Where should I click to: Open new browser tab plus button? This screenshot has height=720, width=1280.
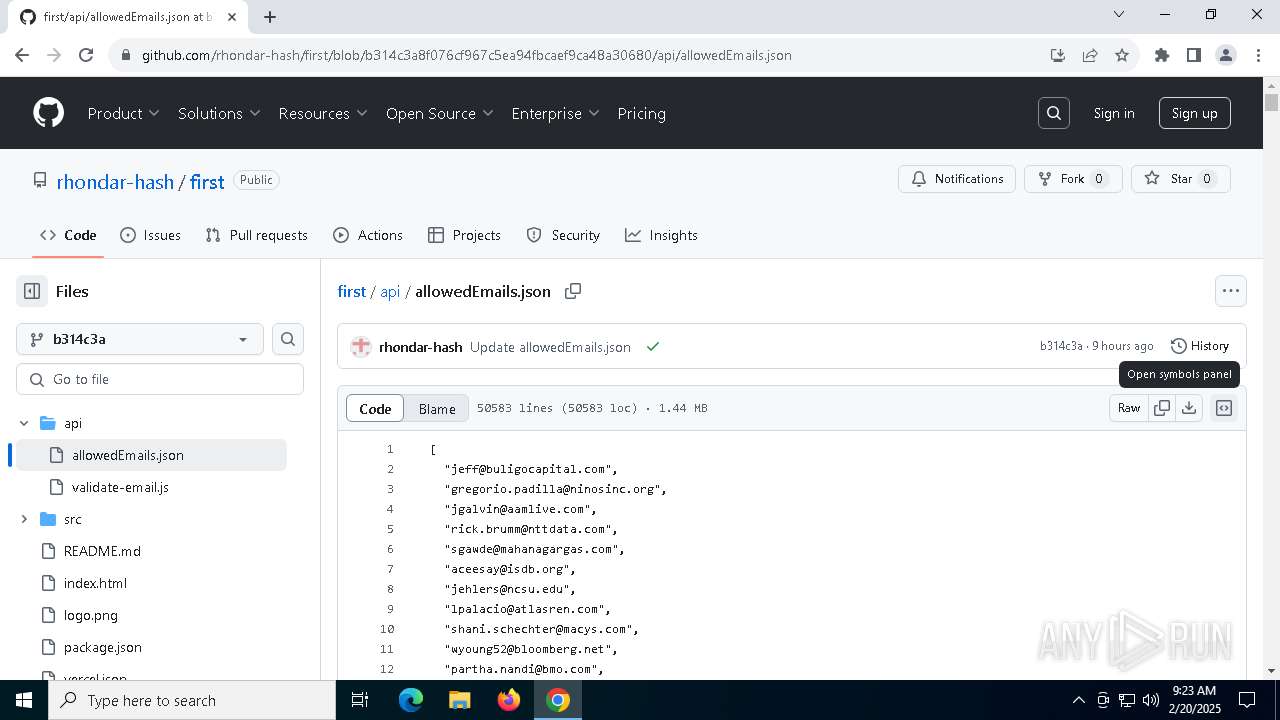point(270,16)
